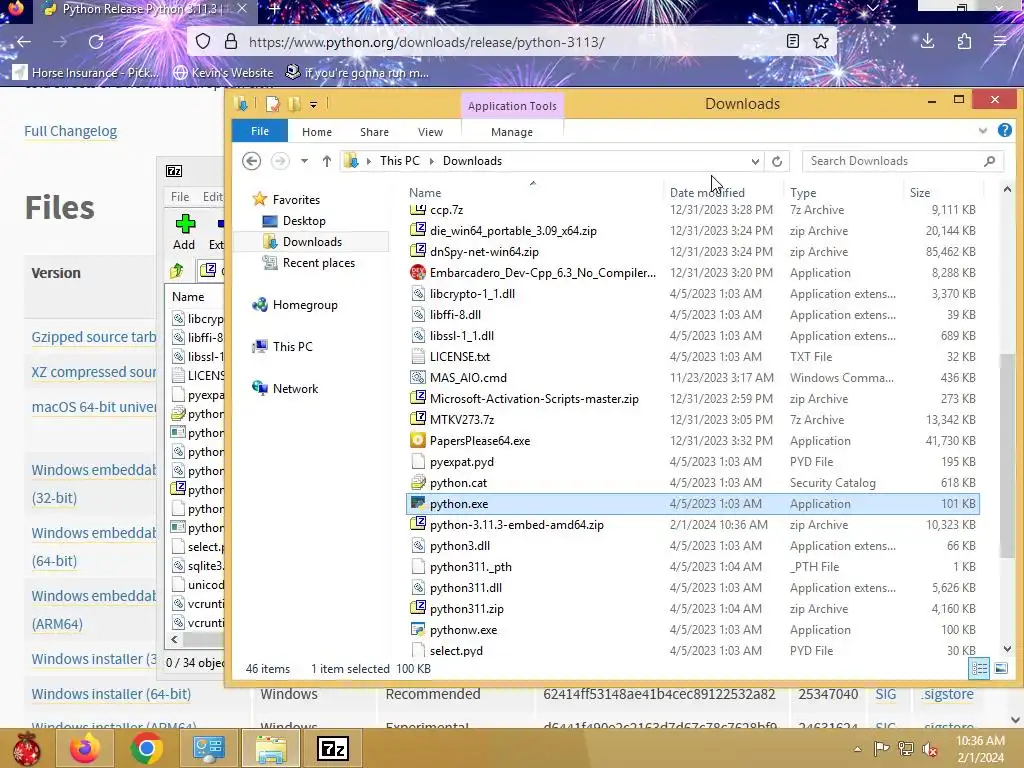Click Windows installer (64-bit) link

tap(111, 694)
